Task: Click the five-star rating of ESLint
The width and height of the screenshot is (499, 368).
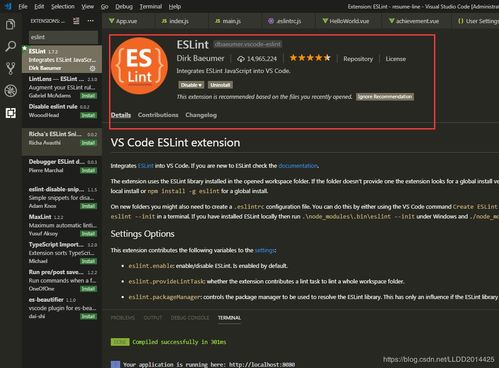Action: [x=310, y=58]
